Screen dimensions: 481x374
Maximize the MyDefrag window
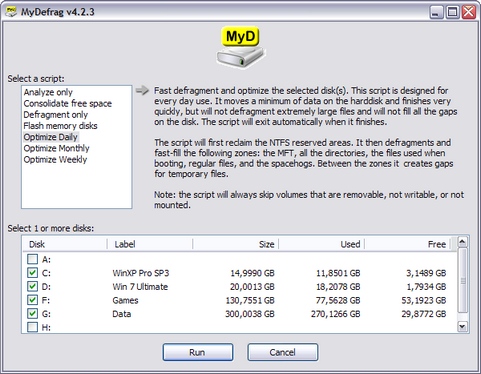[452, 12]
